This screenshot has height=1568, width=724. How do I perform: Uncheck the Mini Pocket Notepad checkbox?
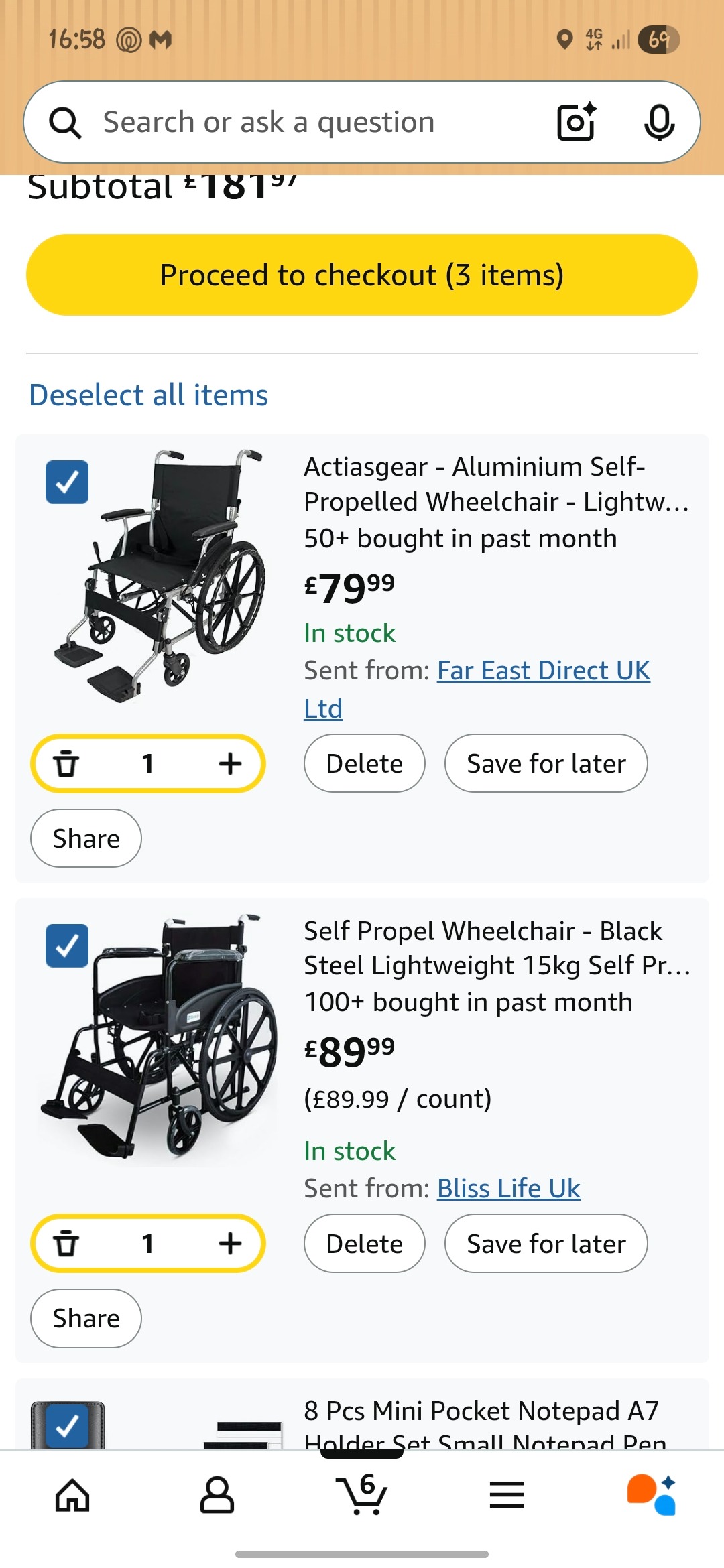(67, 1426)
